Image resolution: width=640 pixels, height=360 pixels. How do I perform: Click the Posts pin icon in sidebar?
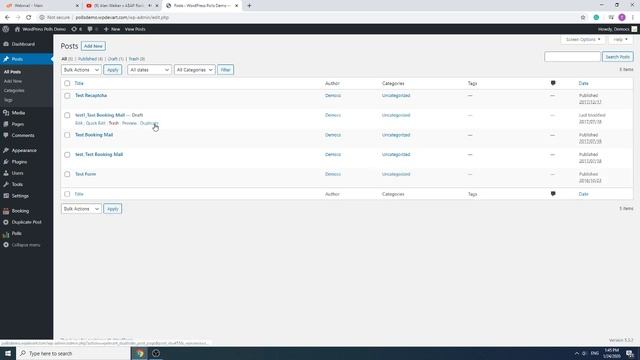(x=6, y=59)
